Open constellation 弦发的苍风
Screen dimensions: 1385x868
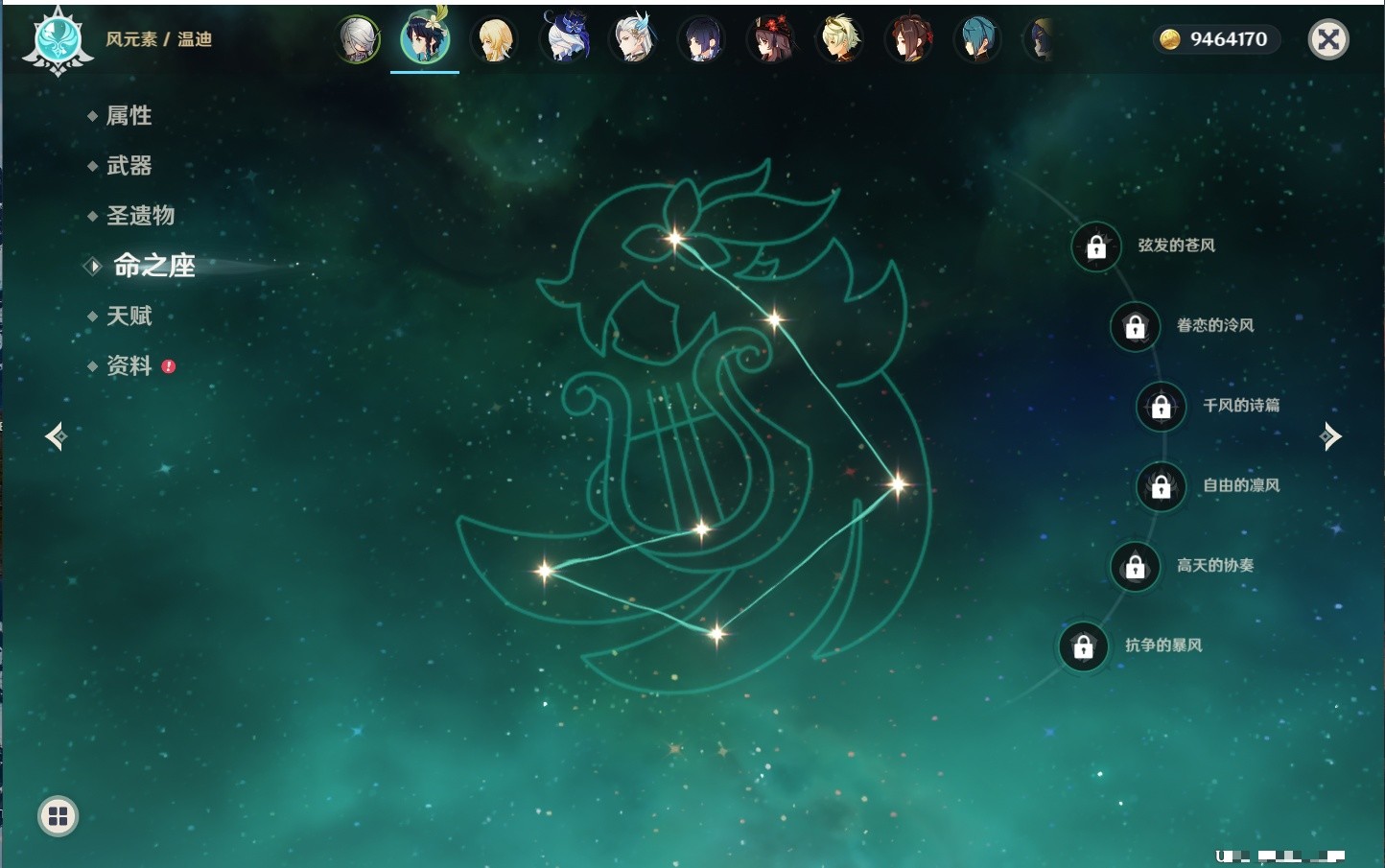[1177, 246]
